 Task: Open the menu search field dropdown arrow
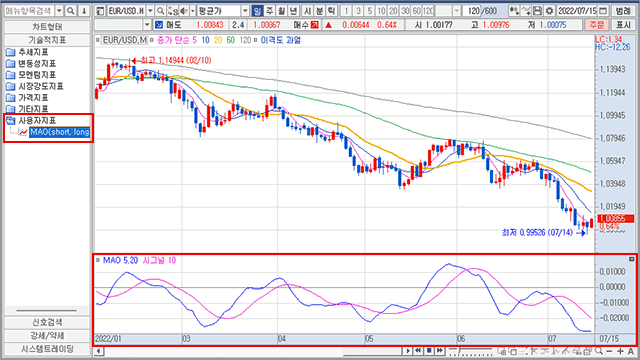tap(59, 11)
